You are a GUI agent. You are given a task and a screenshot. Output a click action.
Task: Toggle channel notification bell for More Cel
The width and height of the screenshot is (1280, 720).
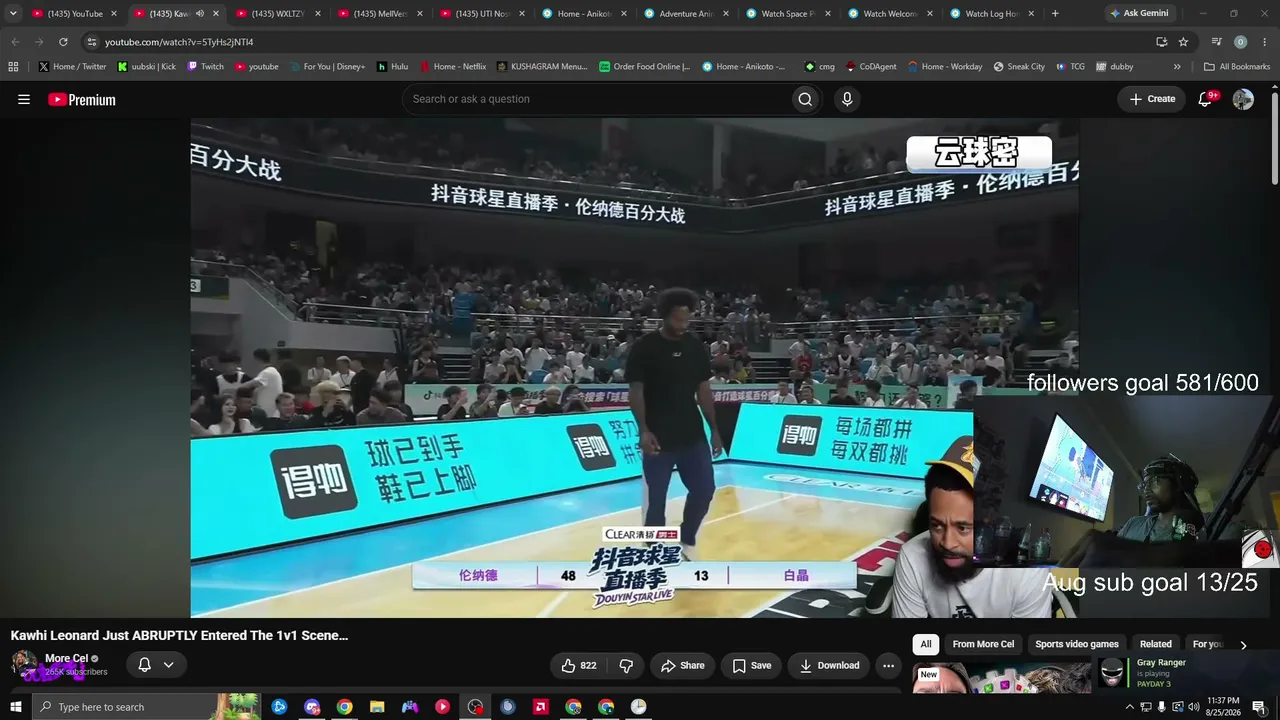(x=145, y=665)
